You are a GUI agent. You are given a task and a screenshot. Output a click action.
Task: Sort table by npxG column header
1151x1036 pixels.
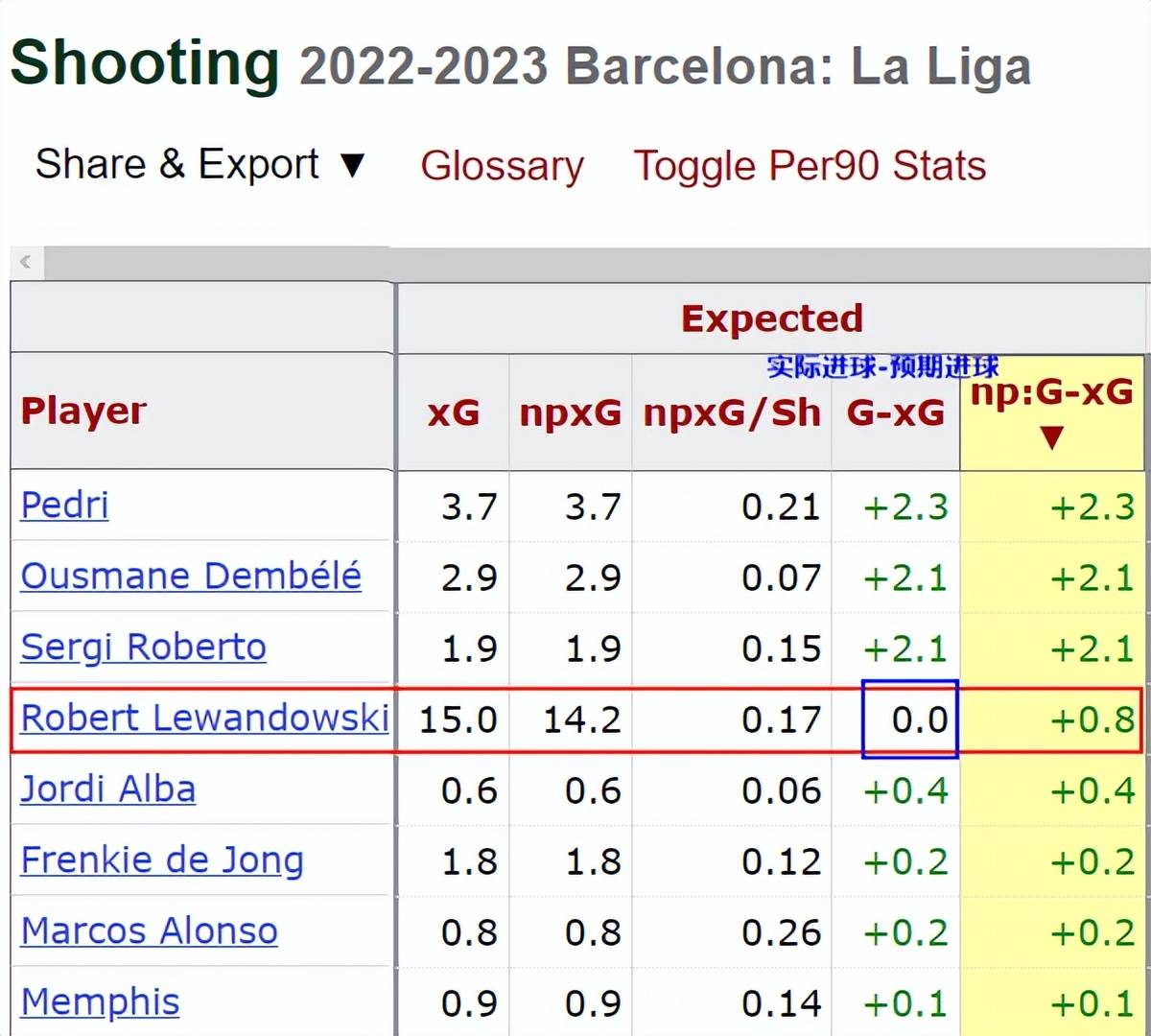pos(571,412)
